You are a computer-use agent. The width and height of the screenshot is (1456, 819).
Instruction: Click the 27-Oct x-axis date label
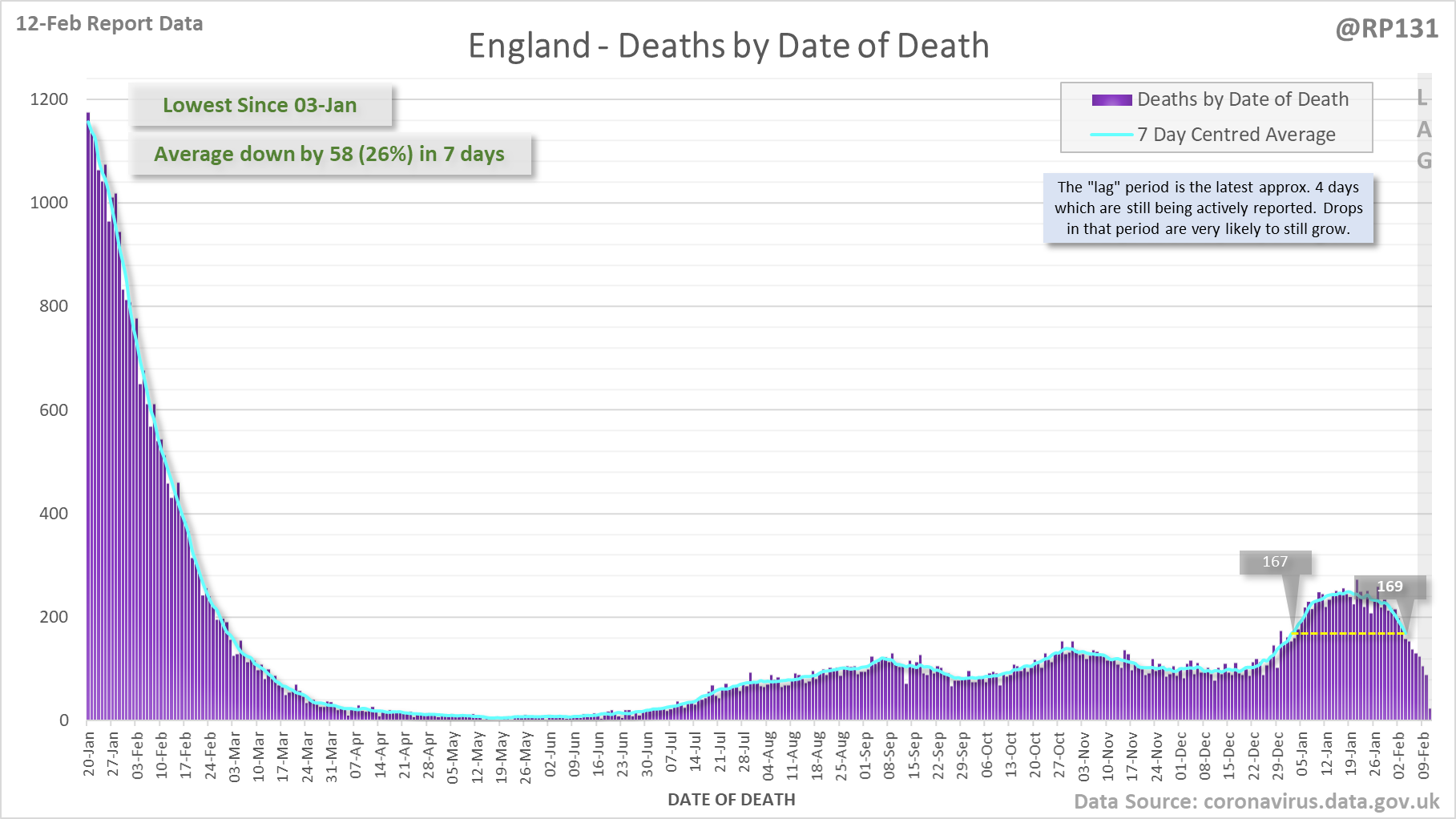[x=1059, y=754]
